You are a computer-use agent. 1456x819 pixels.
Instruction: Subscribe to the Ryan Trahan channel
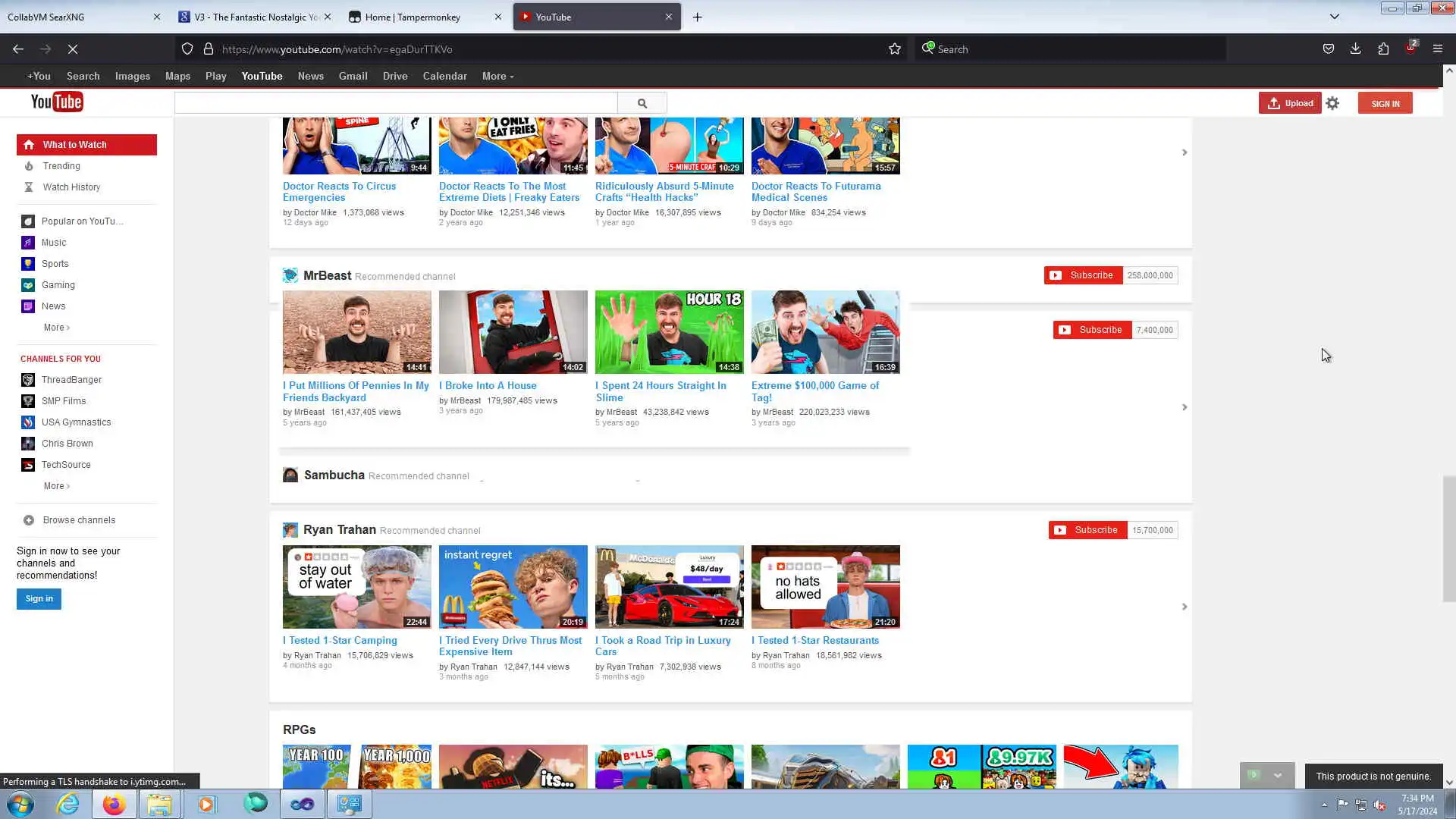(1087, 530)
